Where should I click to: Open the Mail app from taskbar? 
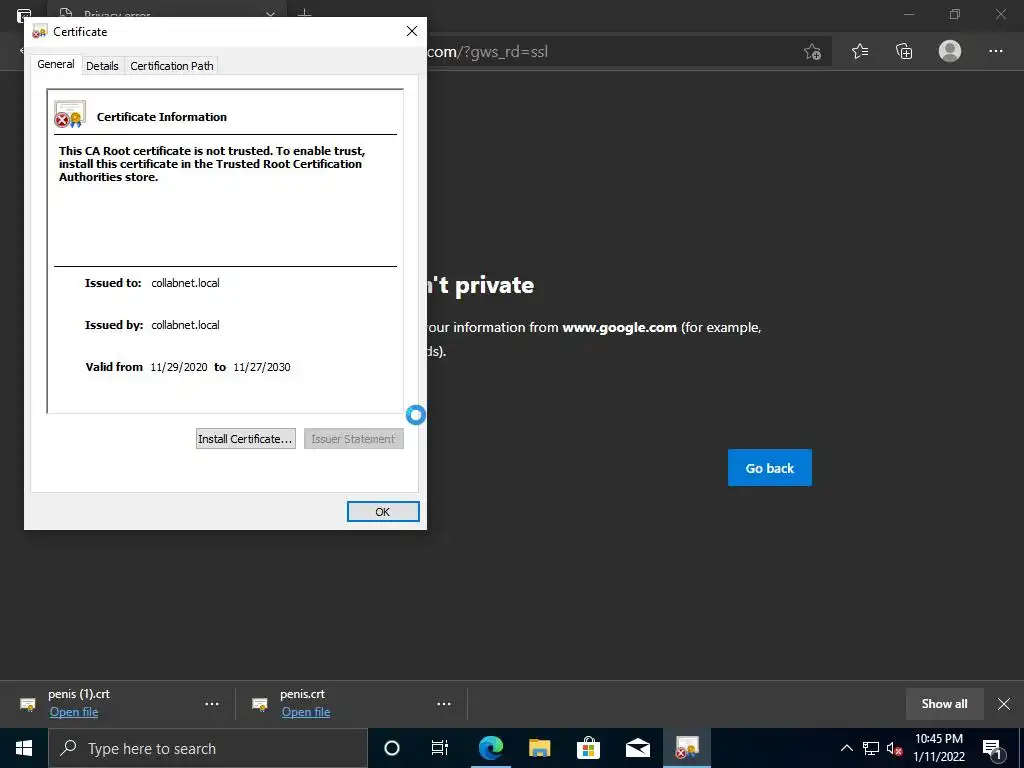637,748
